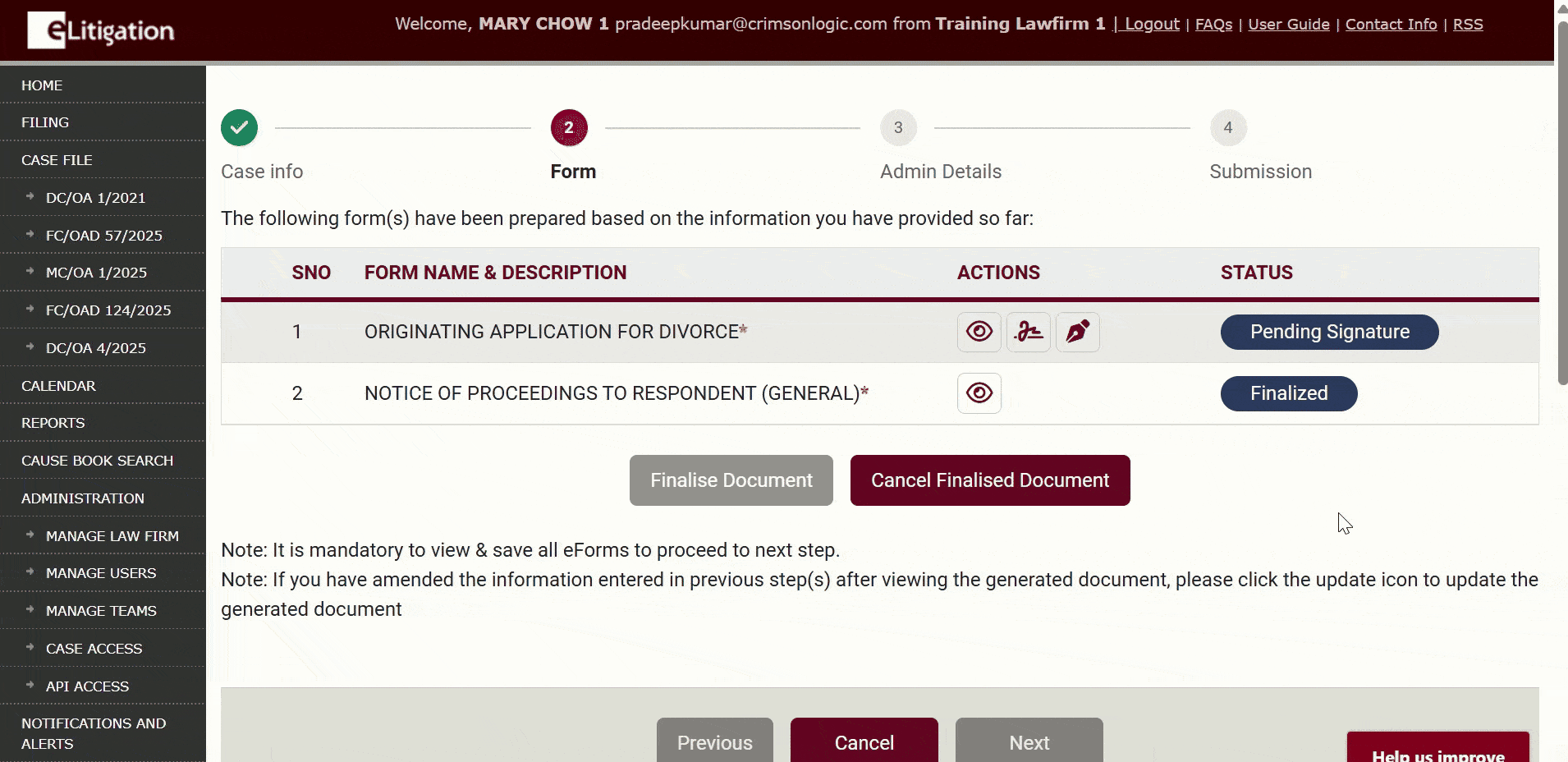The width and height of the screenshot is (1568, 762).
Task: View the Originating Application for Divorce form
Action: (x=979, y=332)
